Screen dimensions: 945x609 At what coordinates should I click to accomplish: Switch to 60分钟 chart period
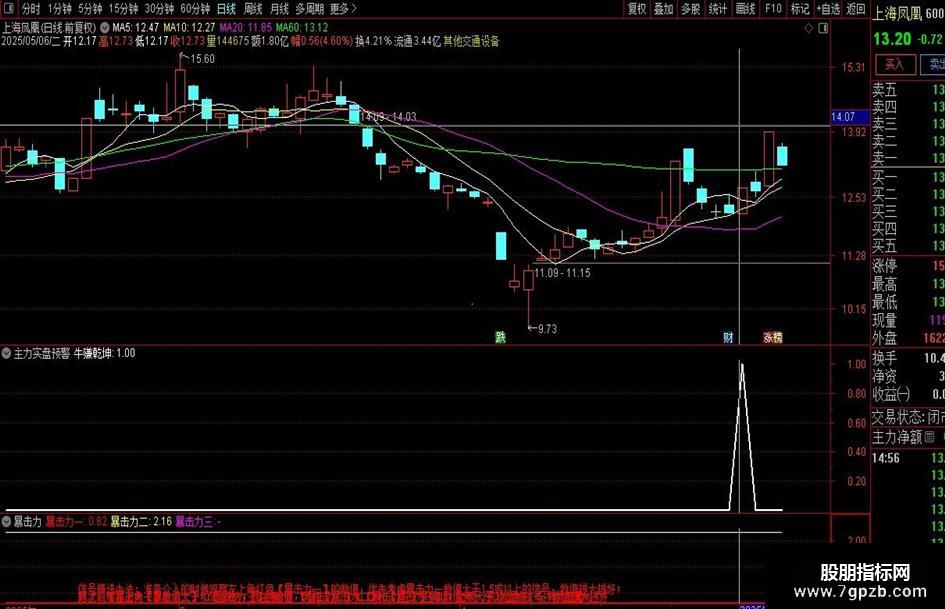[195, 8]
